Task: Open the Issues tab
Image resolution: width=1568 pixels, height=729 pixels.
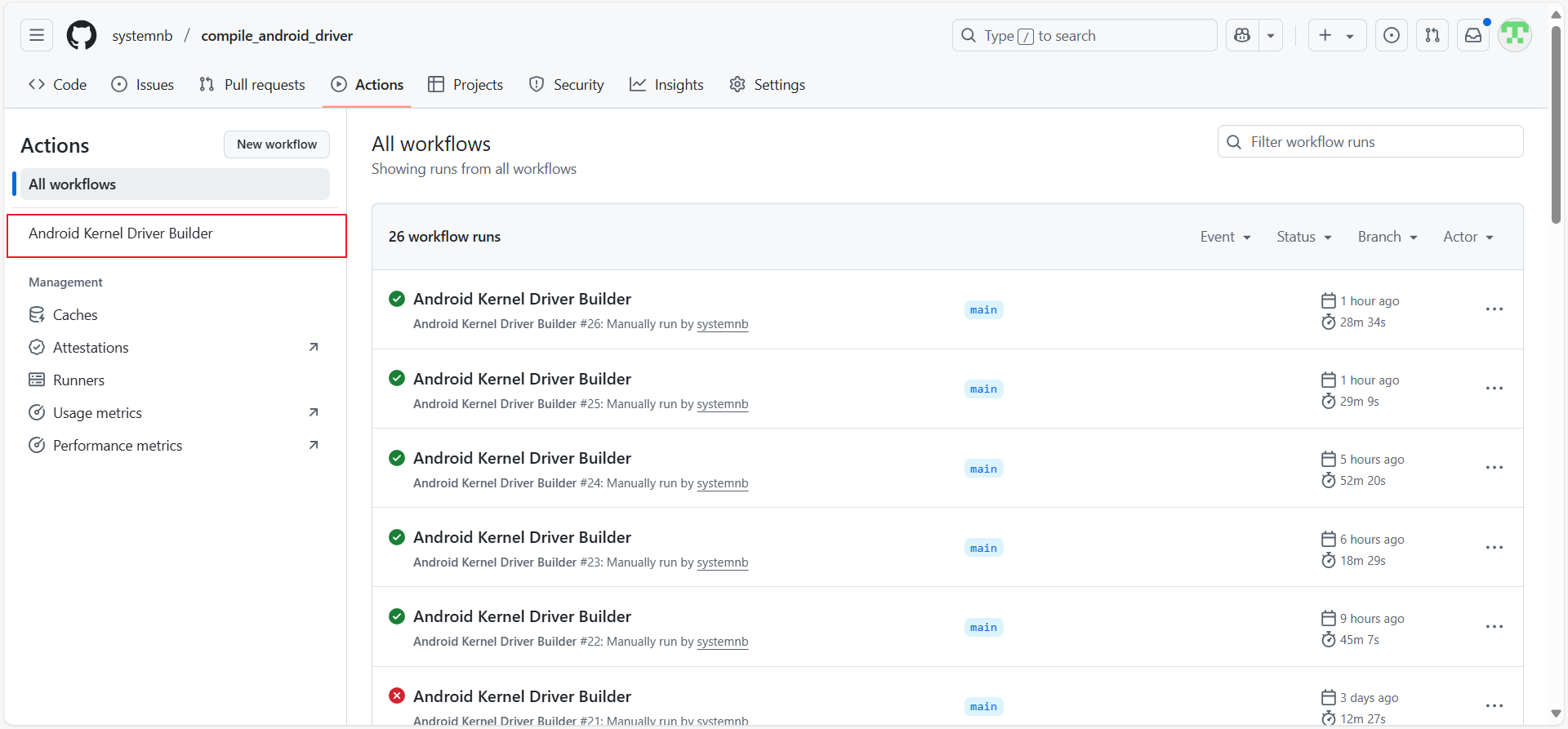Action: click(143, 85)
